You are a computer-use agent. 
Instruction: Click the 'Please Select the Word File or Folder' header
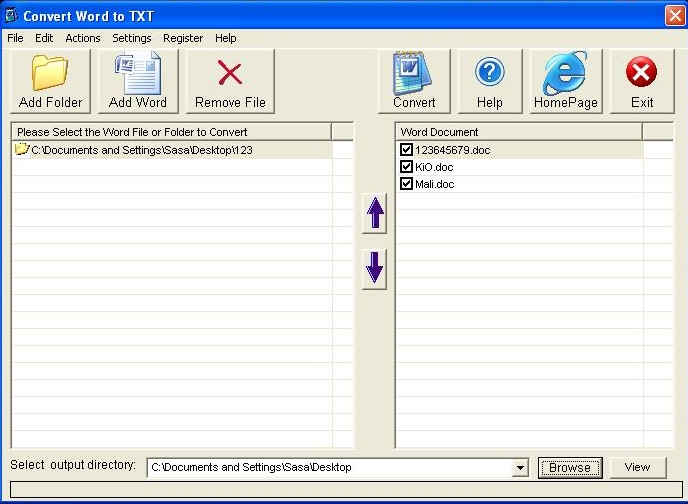tap(172, 132)
